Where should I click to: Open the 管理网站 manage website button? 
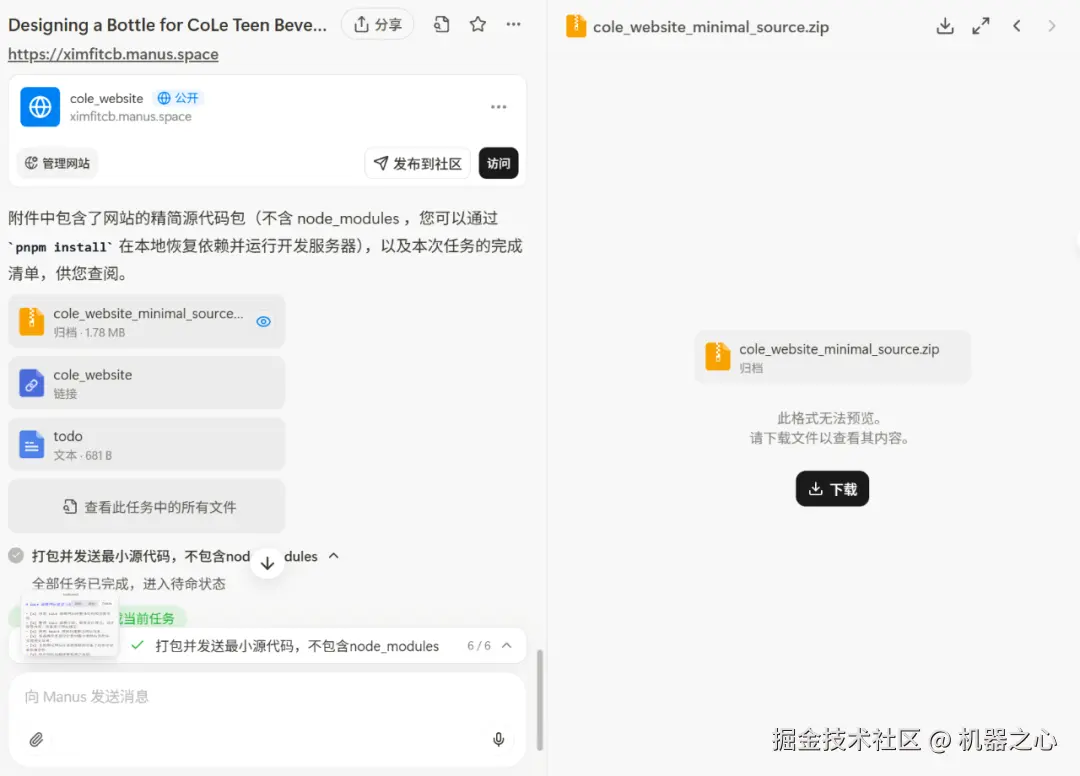[58, 163]
